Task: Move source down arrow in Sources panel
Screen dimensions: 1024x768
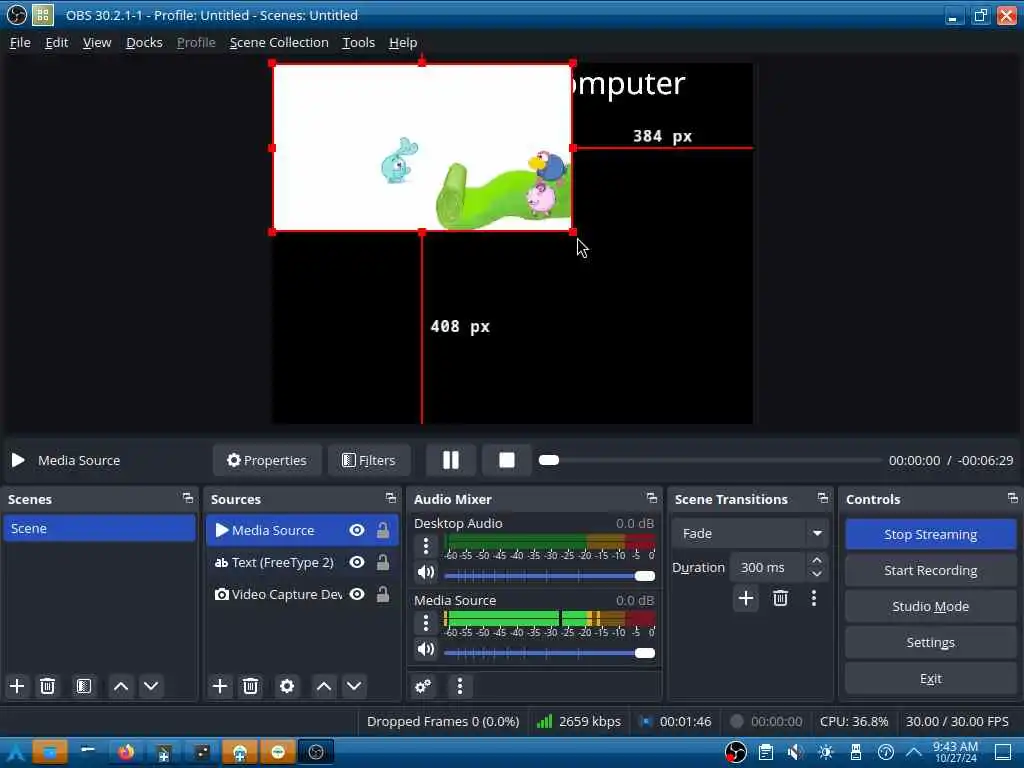Action: pyautogui.click(x=354, y=686)
